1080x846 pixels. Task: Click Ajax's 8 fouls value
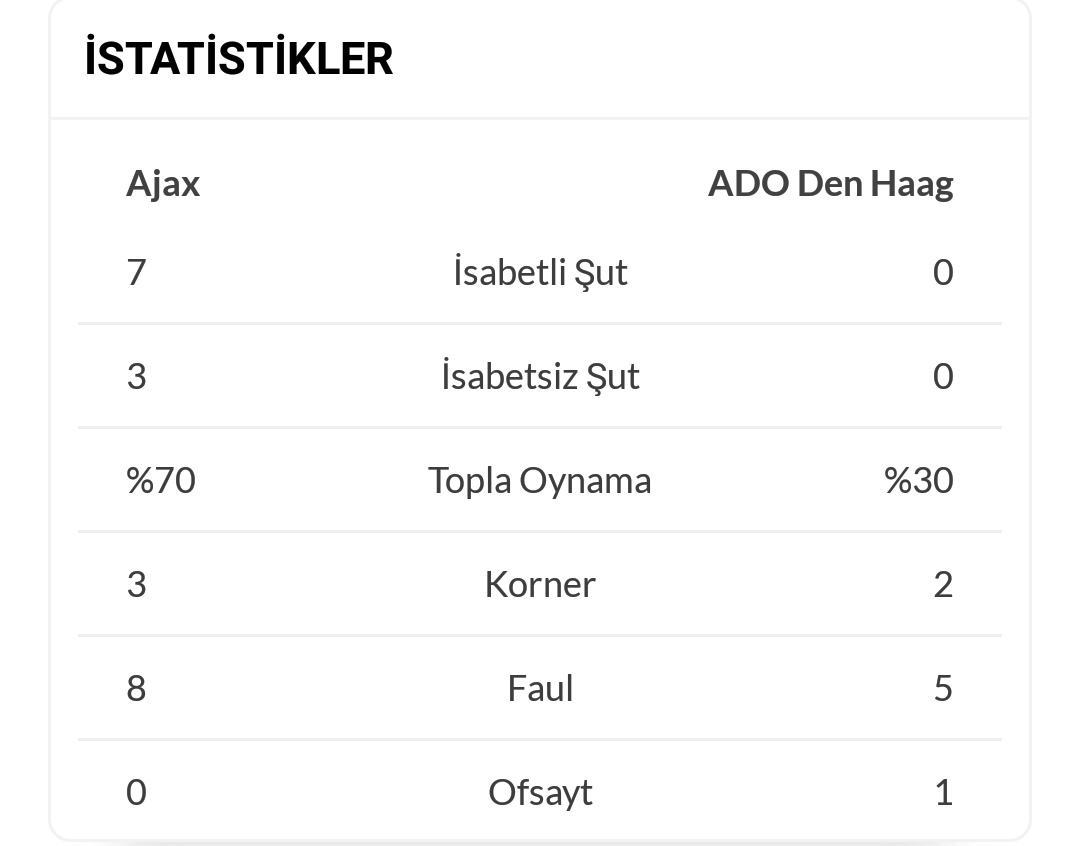pyautogui.click(x=136, y=688)
